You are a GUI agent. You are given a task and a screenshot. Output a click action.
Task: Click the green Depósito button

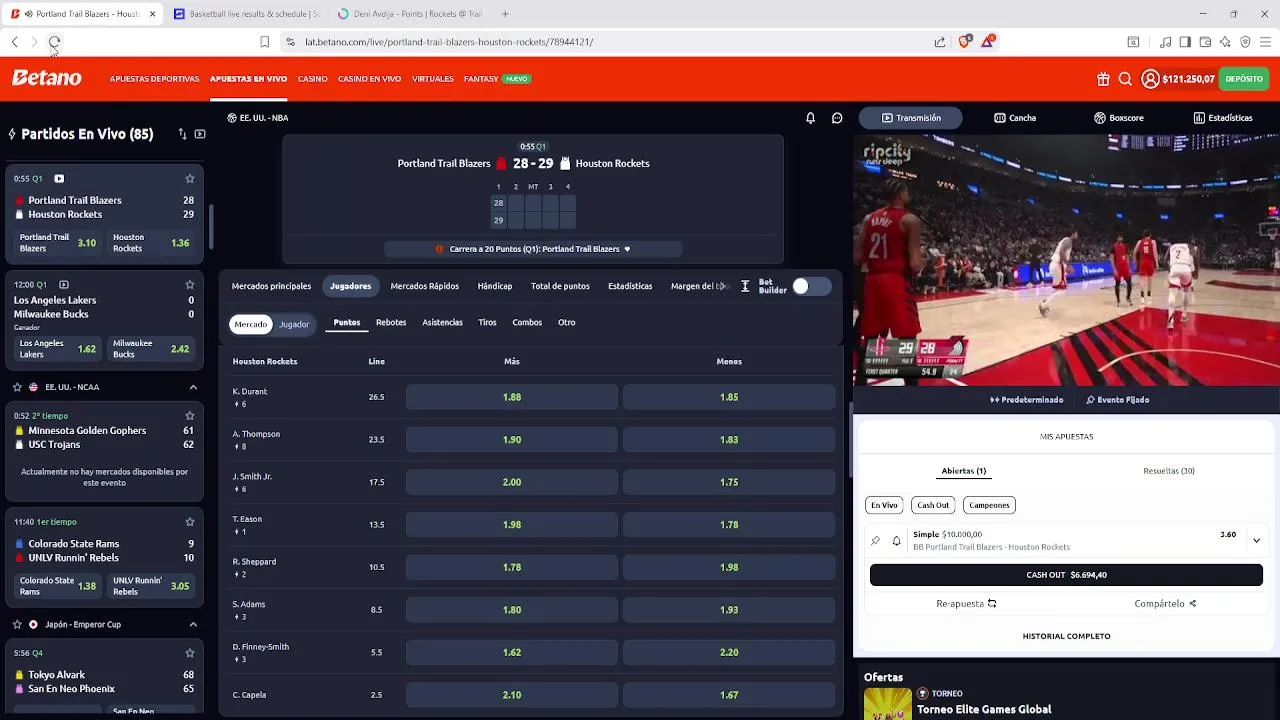click(x=1244, y=79)
